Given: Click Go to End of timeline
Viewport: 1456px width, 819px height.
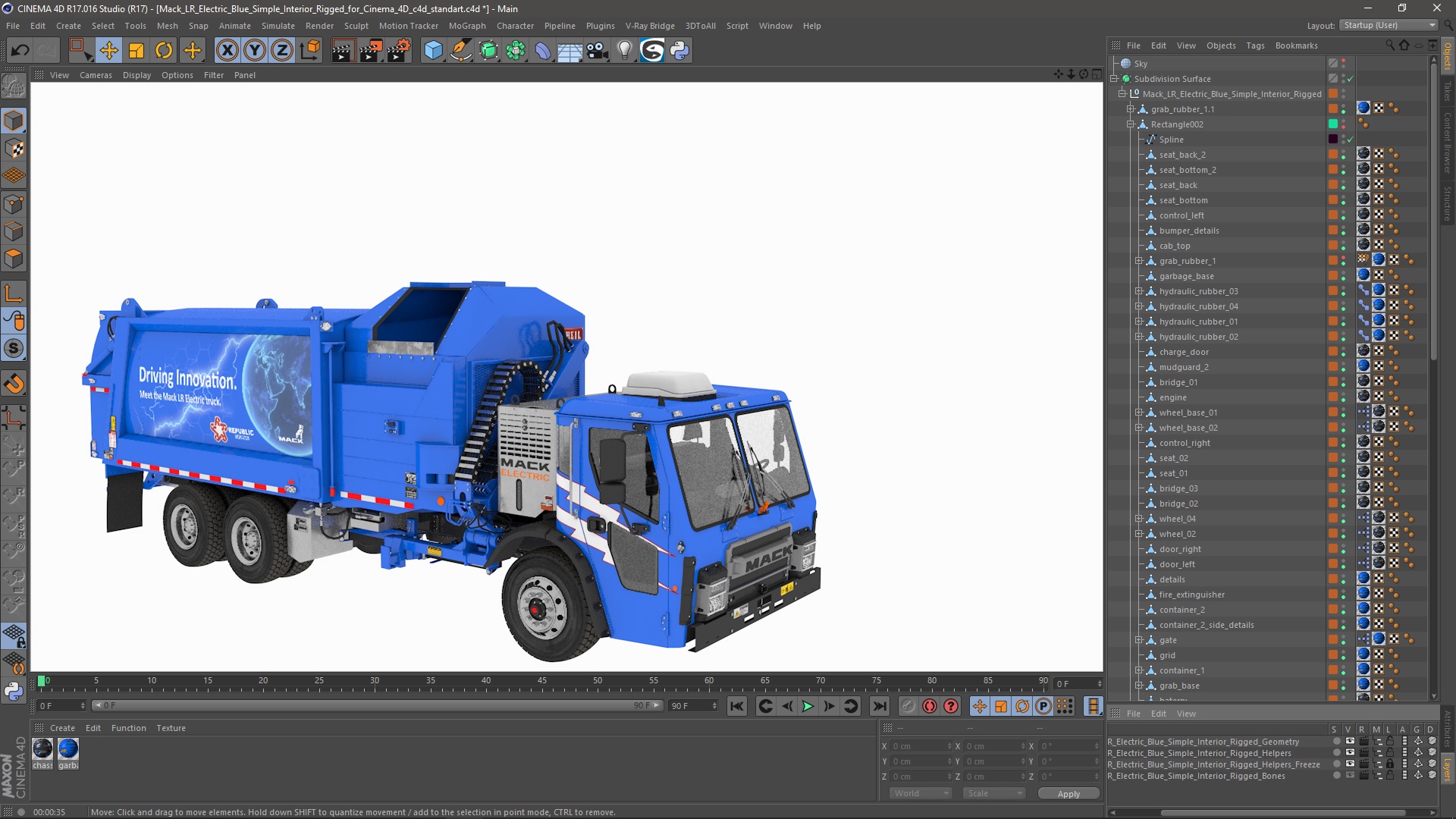Looking at the screenshot, I should coord(880,707).
